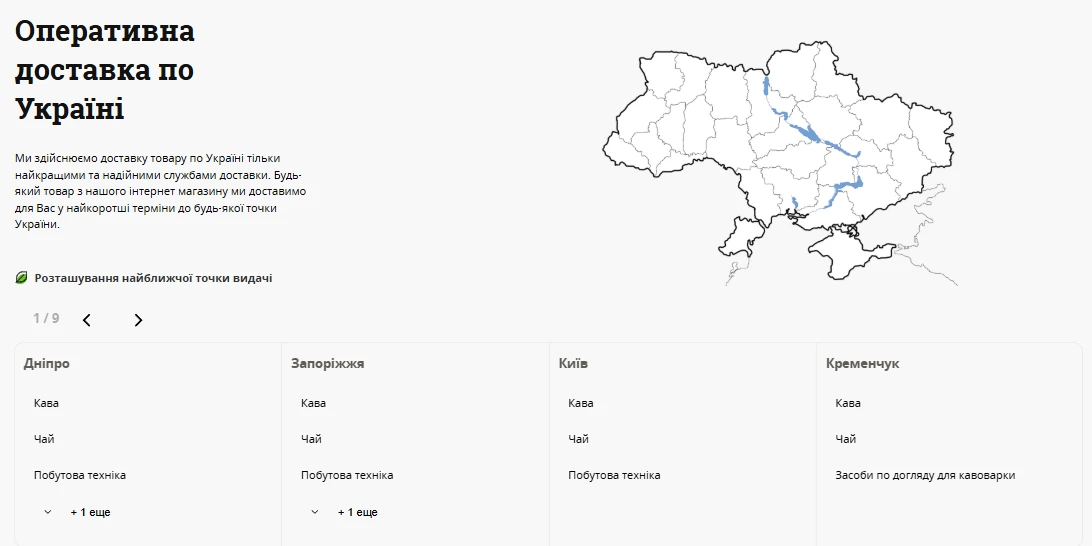Select Кава under Запоріжжя
Image resolution: width=1092 pixels, height=546 pixels.
pyautogui.click(x=313, y=403)
